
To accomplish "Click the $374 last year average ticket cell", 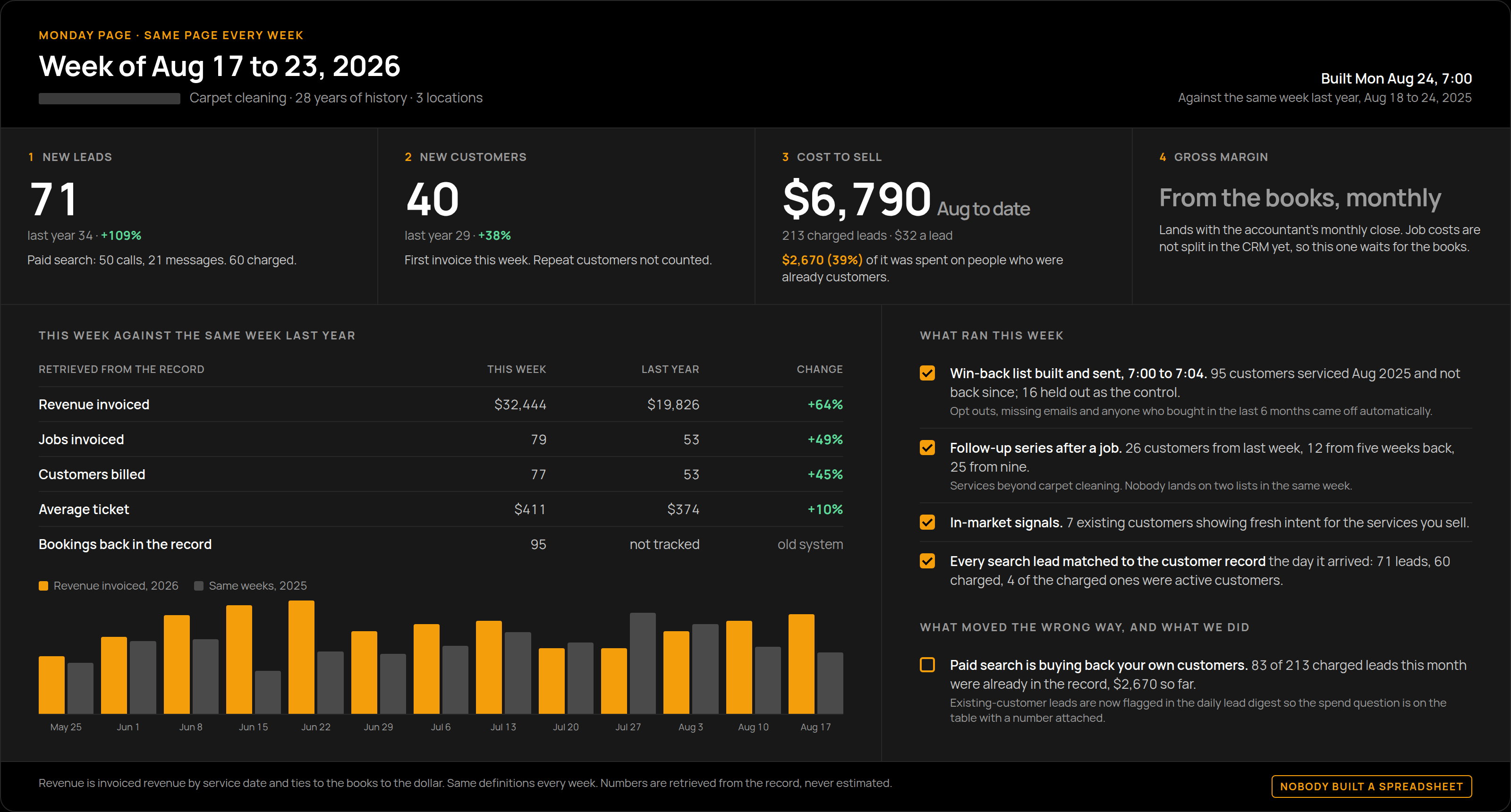I will click(683, 509).
